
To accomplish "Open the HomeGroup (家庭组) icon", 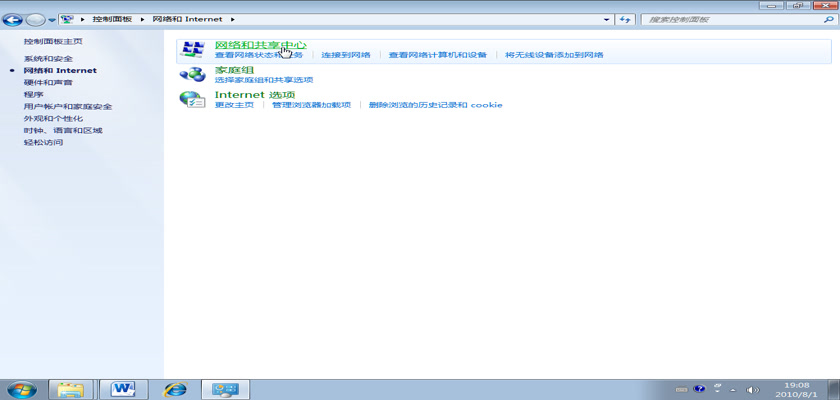I will (x=191, y=74).
